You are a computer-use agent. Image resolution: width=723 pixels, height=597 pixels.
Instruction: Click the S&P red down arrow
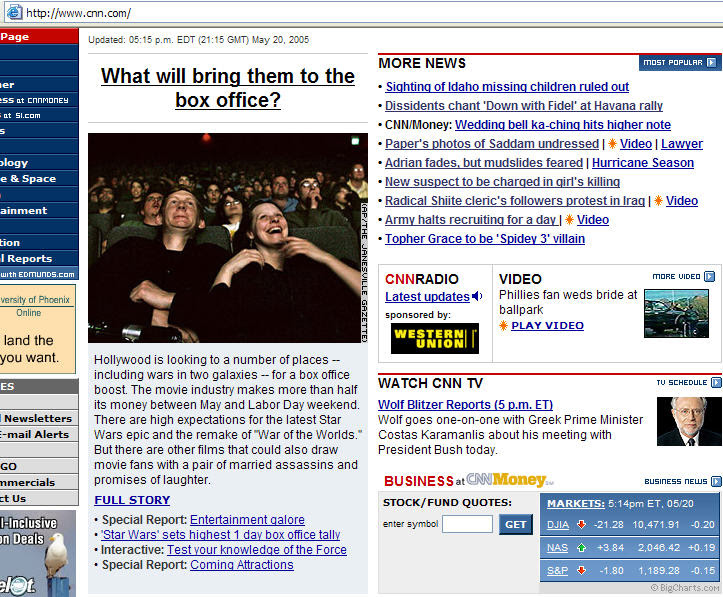click(581, 571)
